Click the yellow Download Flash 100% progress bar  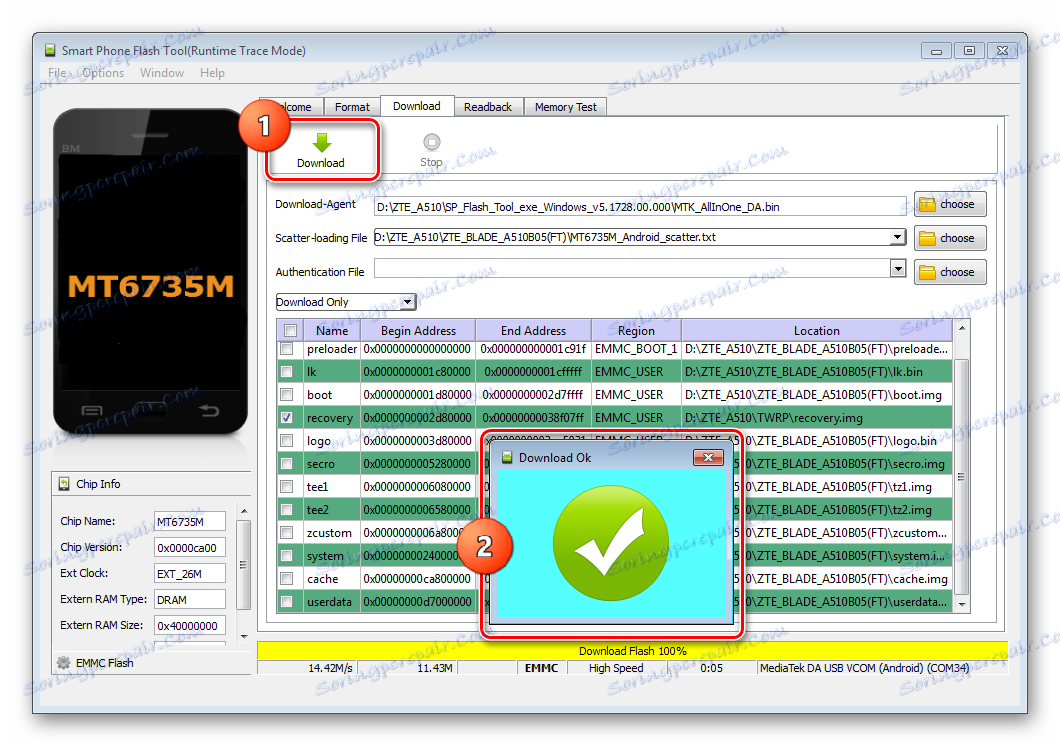(632, 651)
